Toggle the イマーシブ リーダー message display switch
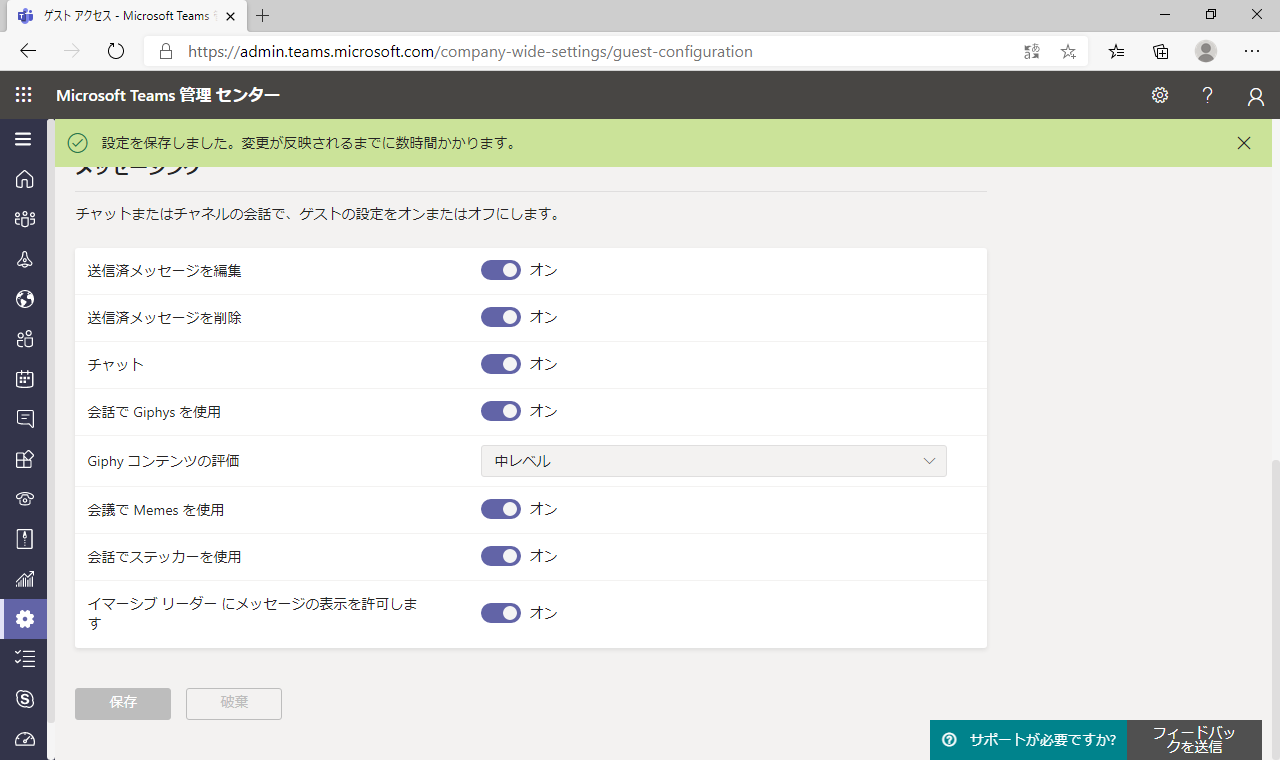The height and width of the screenshot is (760, 1280). tap(501, 613)
